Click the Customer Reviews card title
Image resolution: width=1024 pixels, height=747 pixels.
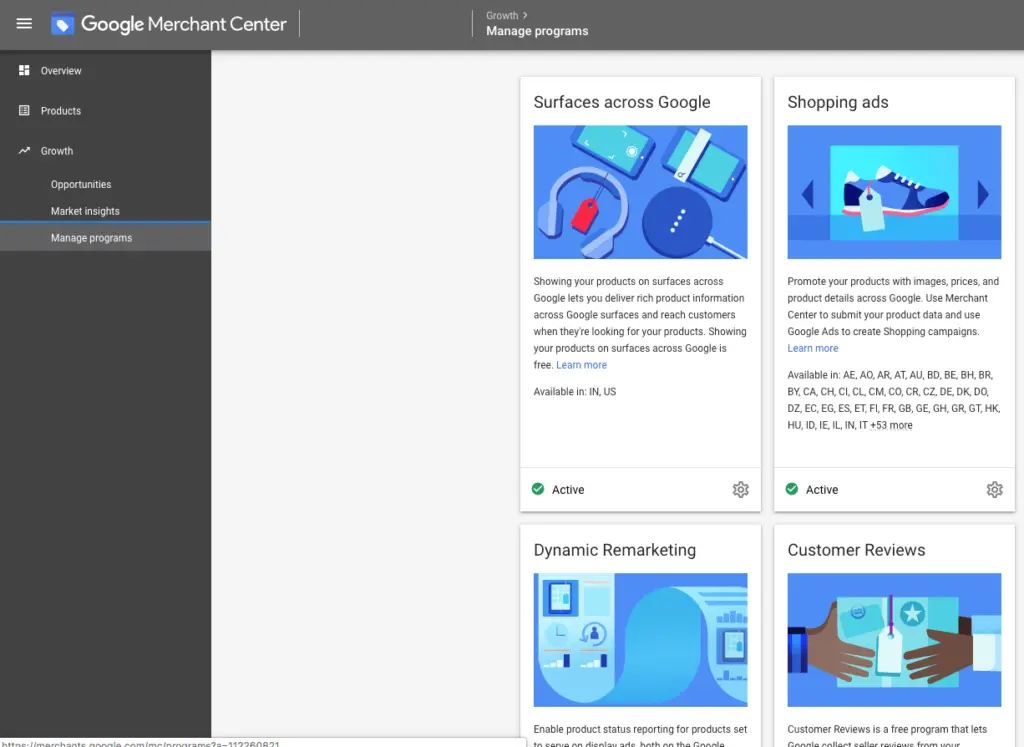pyautogui.click(x=856, y=550)
